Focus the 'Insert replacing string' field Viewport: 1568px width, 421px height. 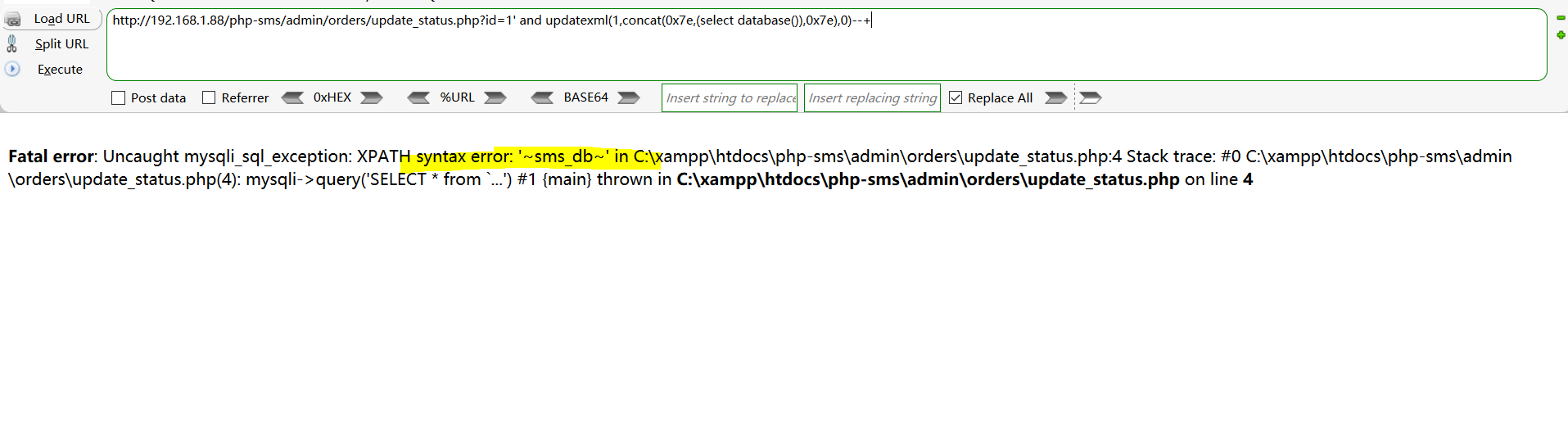(x=872, y=97)
